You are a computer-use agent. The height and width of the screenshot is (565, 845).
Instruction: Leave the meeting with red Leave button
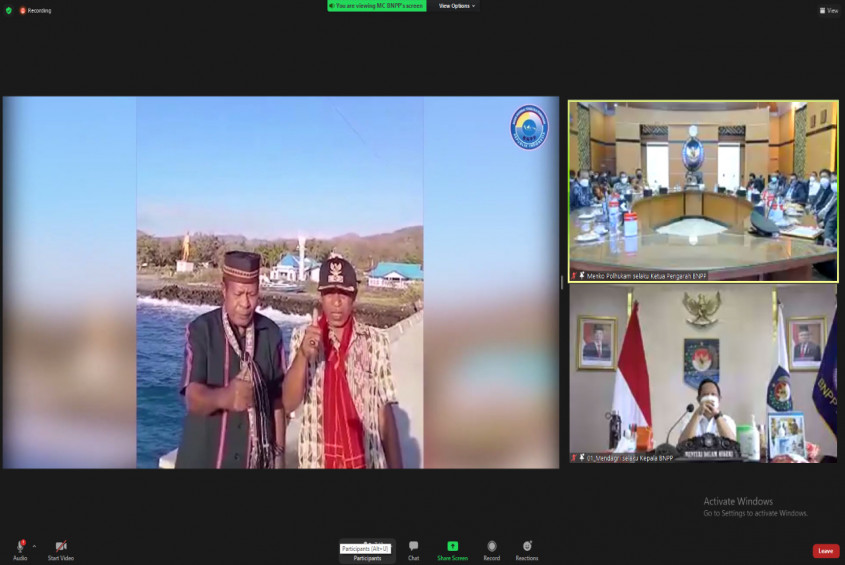point(825,551)
